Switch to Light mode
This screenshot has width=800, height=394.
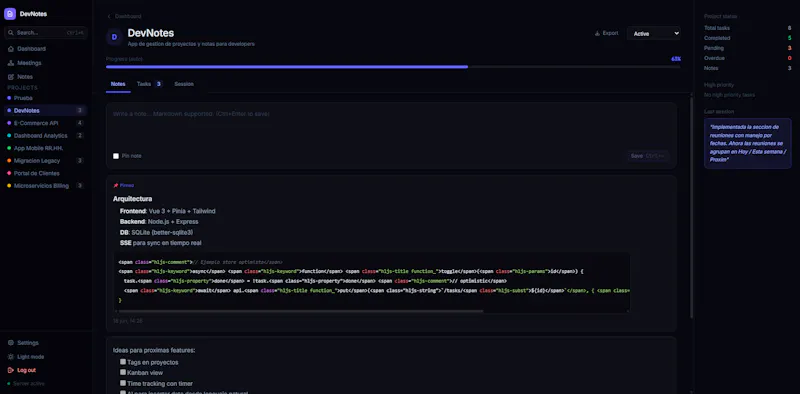coord(45,357)
